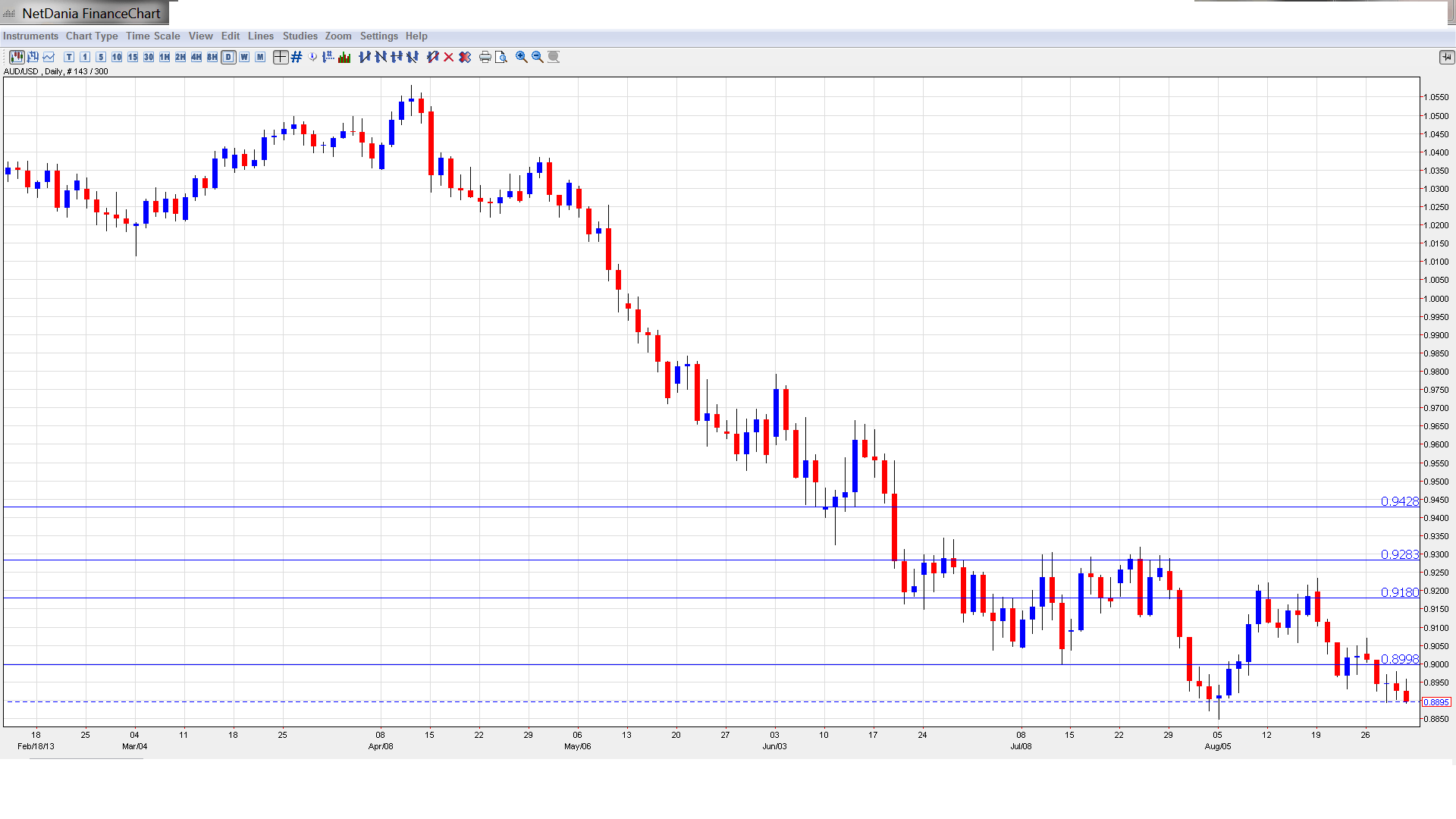
Task: Zoom in with magnifier plus
Action: [x=521, y=57]
